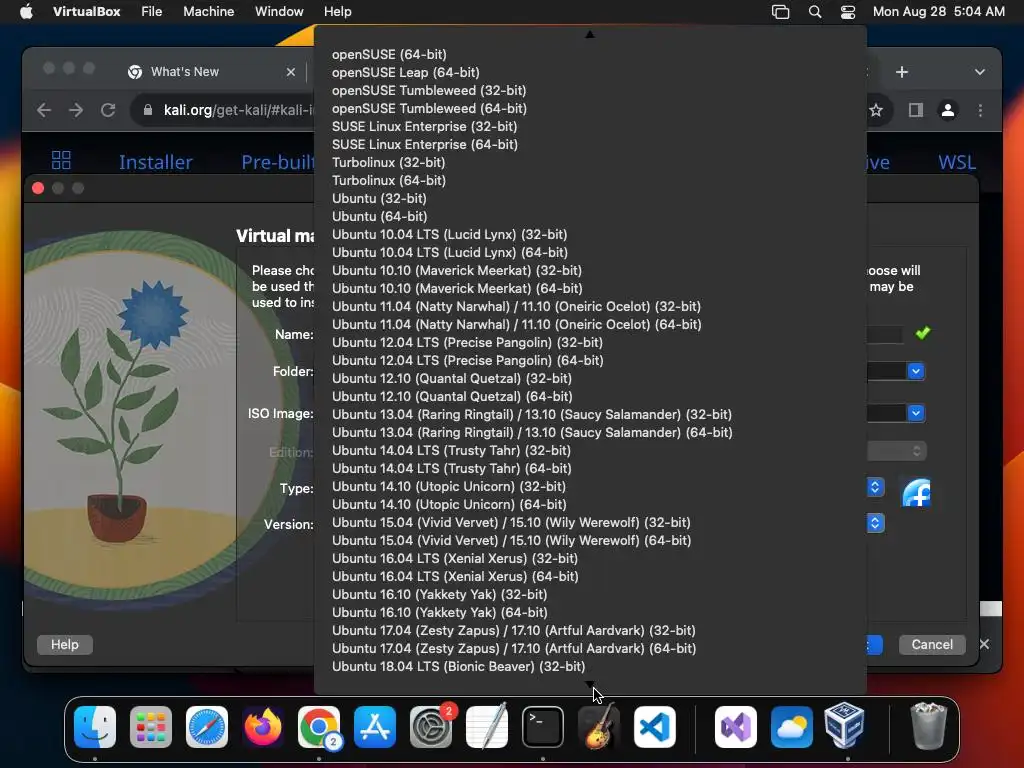Select openSUSE Leap (64-bit)

[x=406, y=72]
